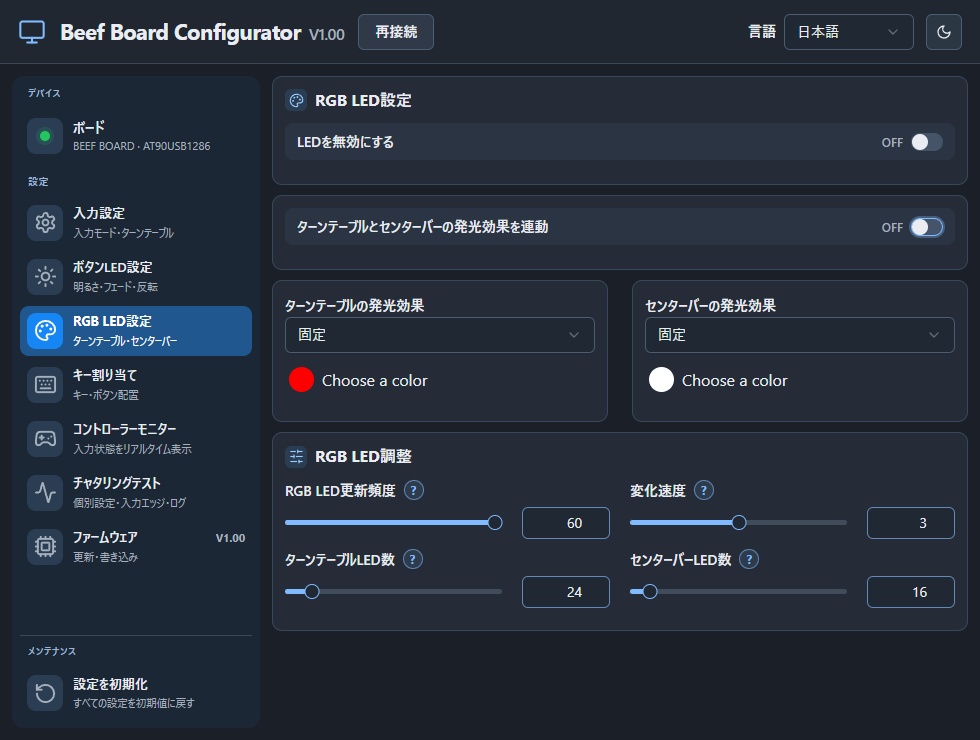Click the chip icon for ファームウェア
This screenshot has height=740, width=980.
point(45,547)
